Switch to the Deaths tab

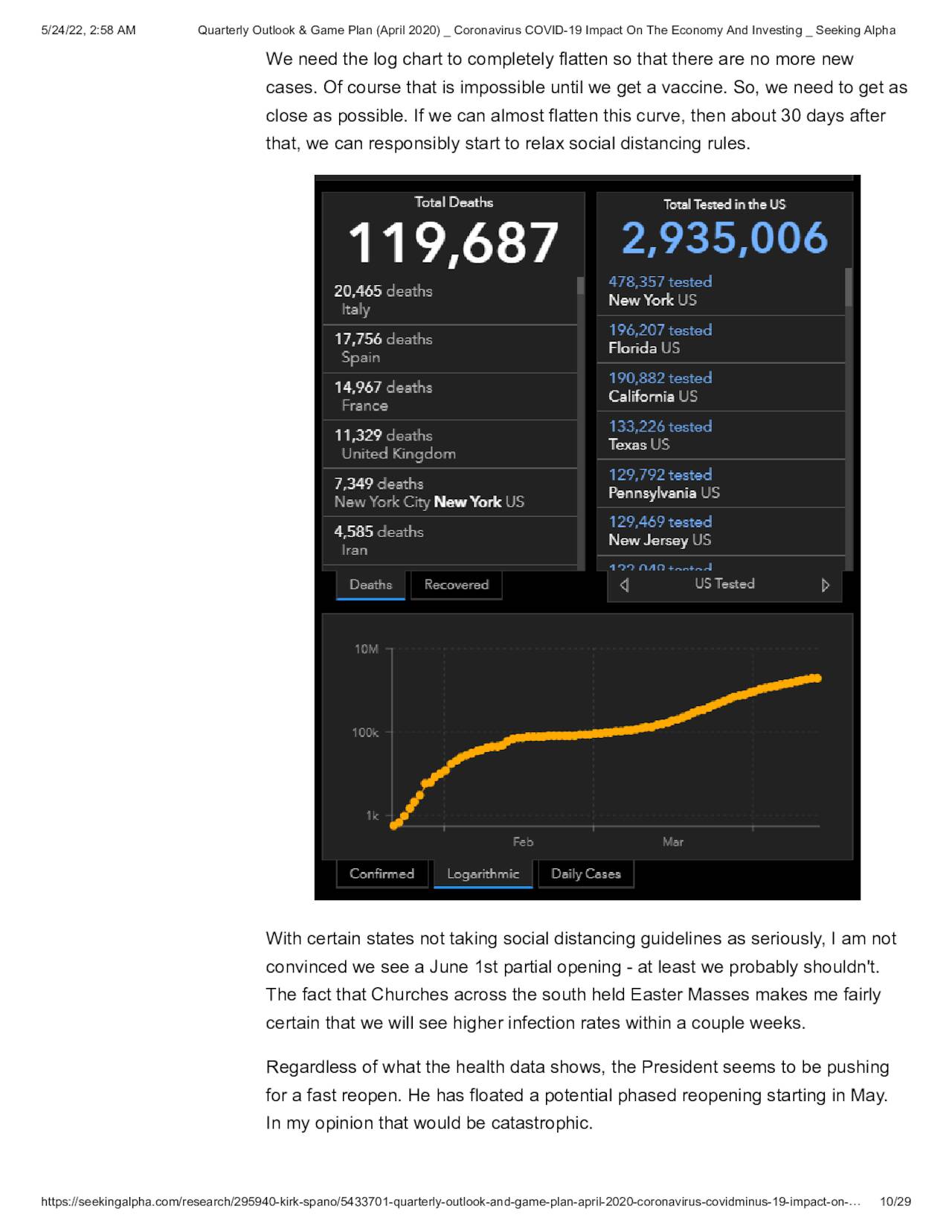tap(370, 585)
